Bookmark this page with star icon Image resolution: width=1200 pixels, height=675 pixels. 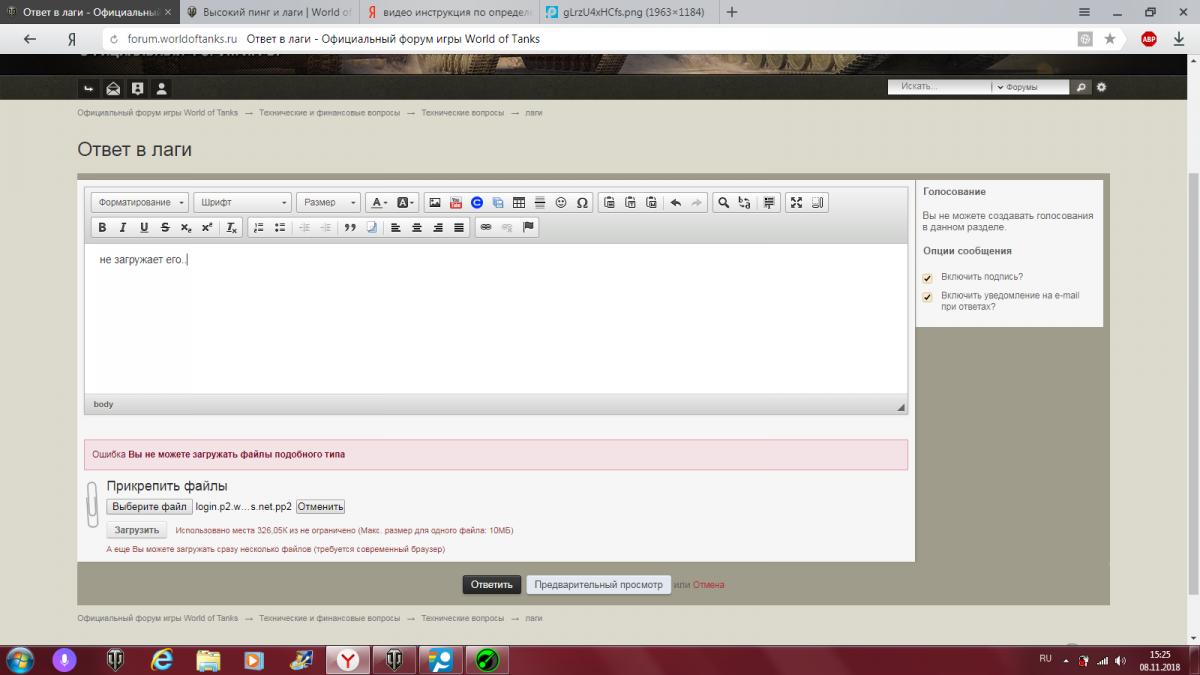click(x=1110, y=39)
